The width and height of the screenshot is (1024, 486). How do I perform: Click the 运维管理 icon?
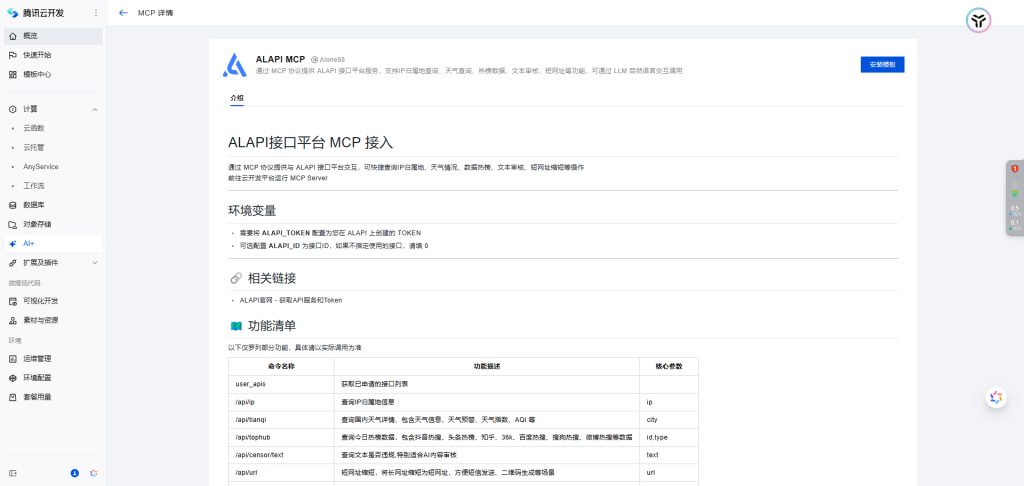12,359
